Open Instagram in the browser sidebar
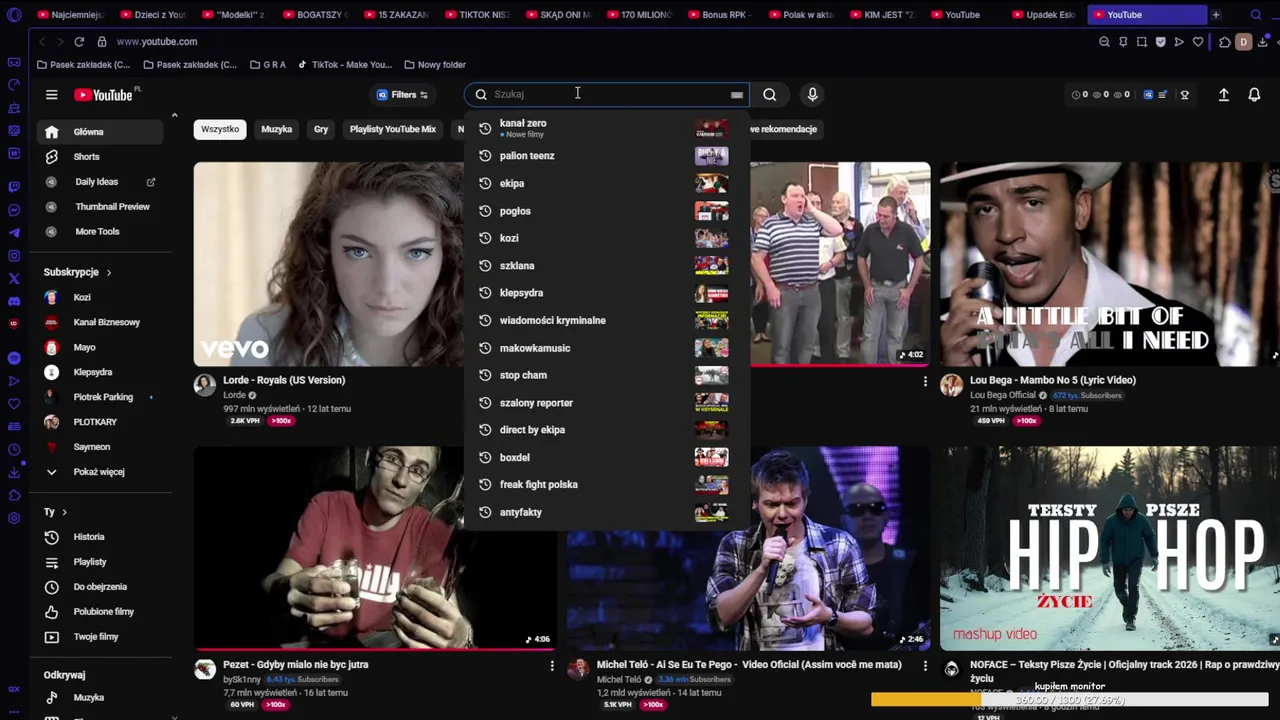Image resolution: width=1280 pixels, height=720 pixels. [x=14, y=256]
